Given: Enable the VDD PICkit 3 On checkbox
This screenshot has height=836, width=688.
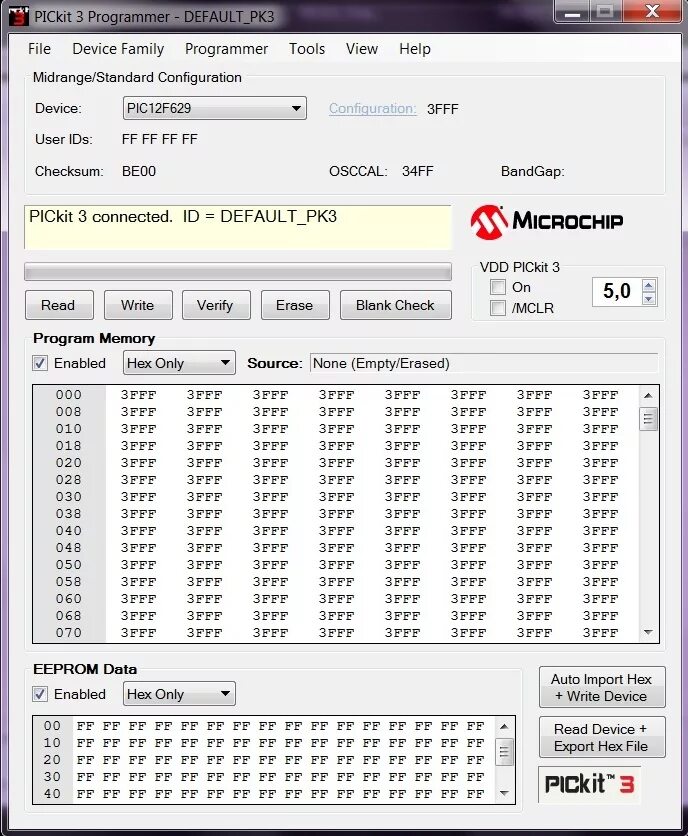Looking at the screenshot, I should click(x=498, y=287).
